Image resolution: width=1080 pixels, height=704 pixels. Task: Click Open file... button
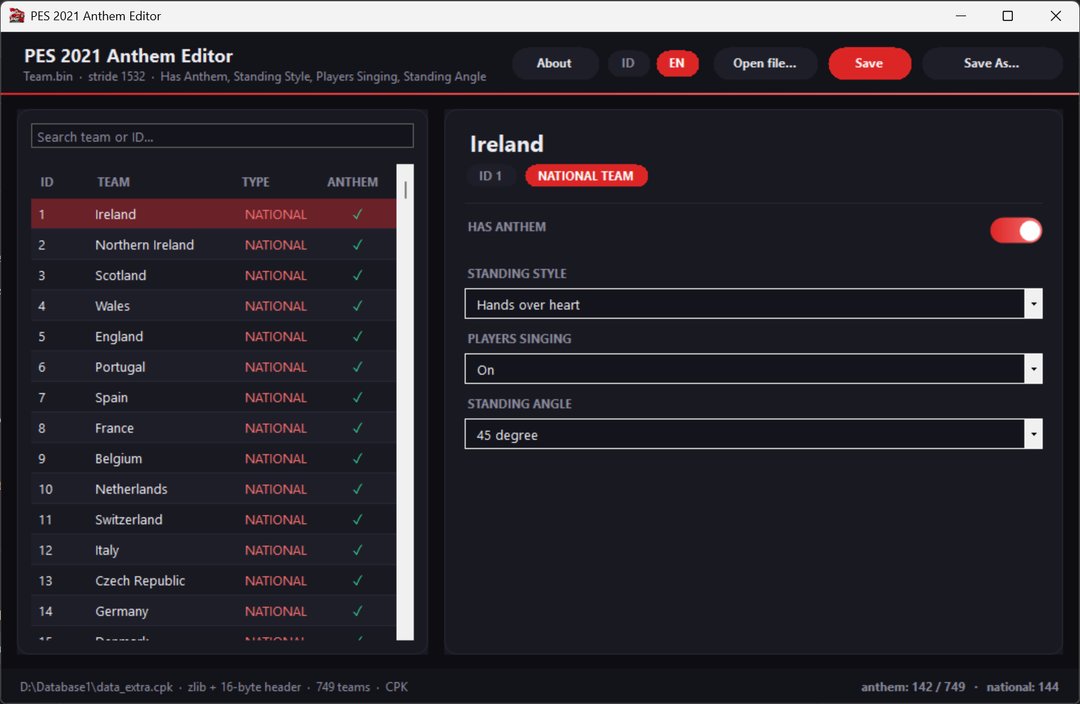coord(765,63)
